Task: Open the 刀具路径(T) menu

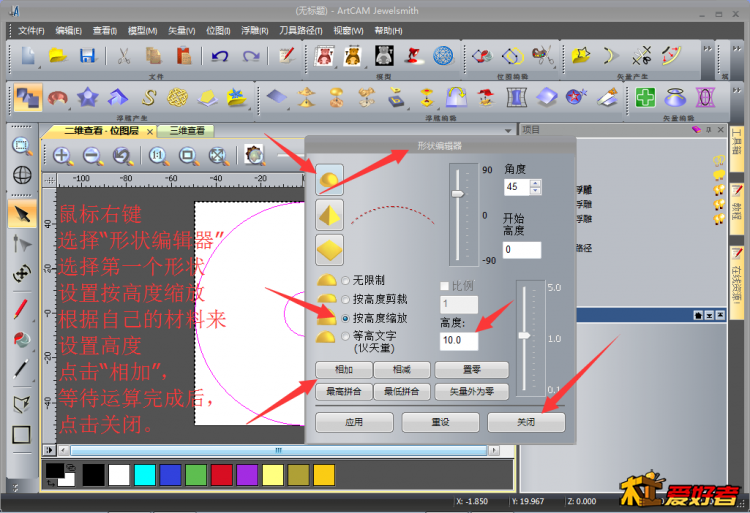Action: [x=300, y=31]
